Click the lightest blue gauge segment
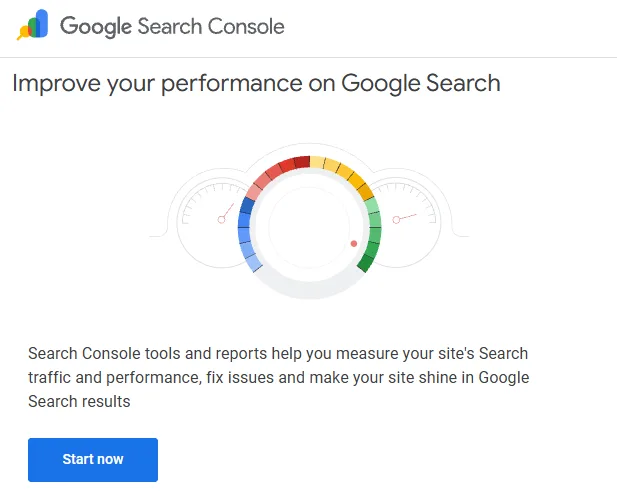617x491 pixels. [254, 263]
